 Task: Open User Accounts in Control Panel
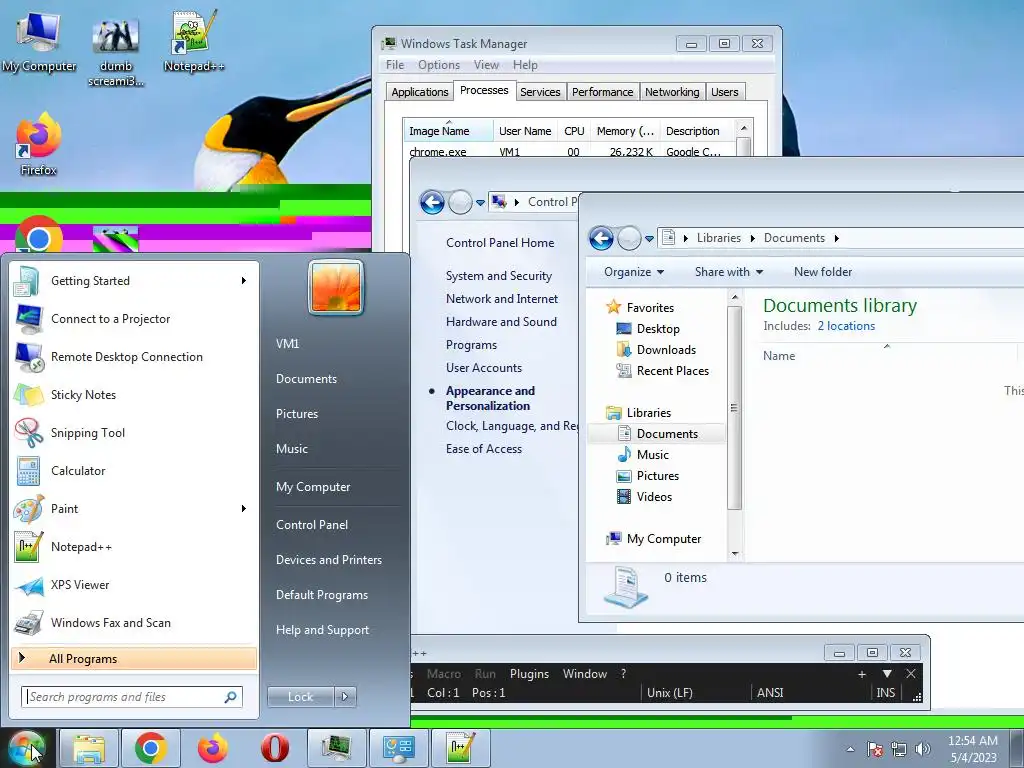pos(484,368)
